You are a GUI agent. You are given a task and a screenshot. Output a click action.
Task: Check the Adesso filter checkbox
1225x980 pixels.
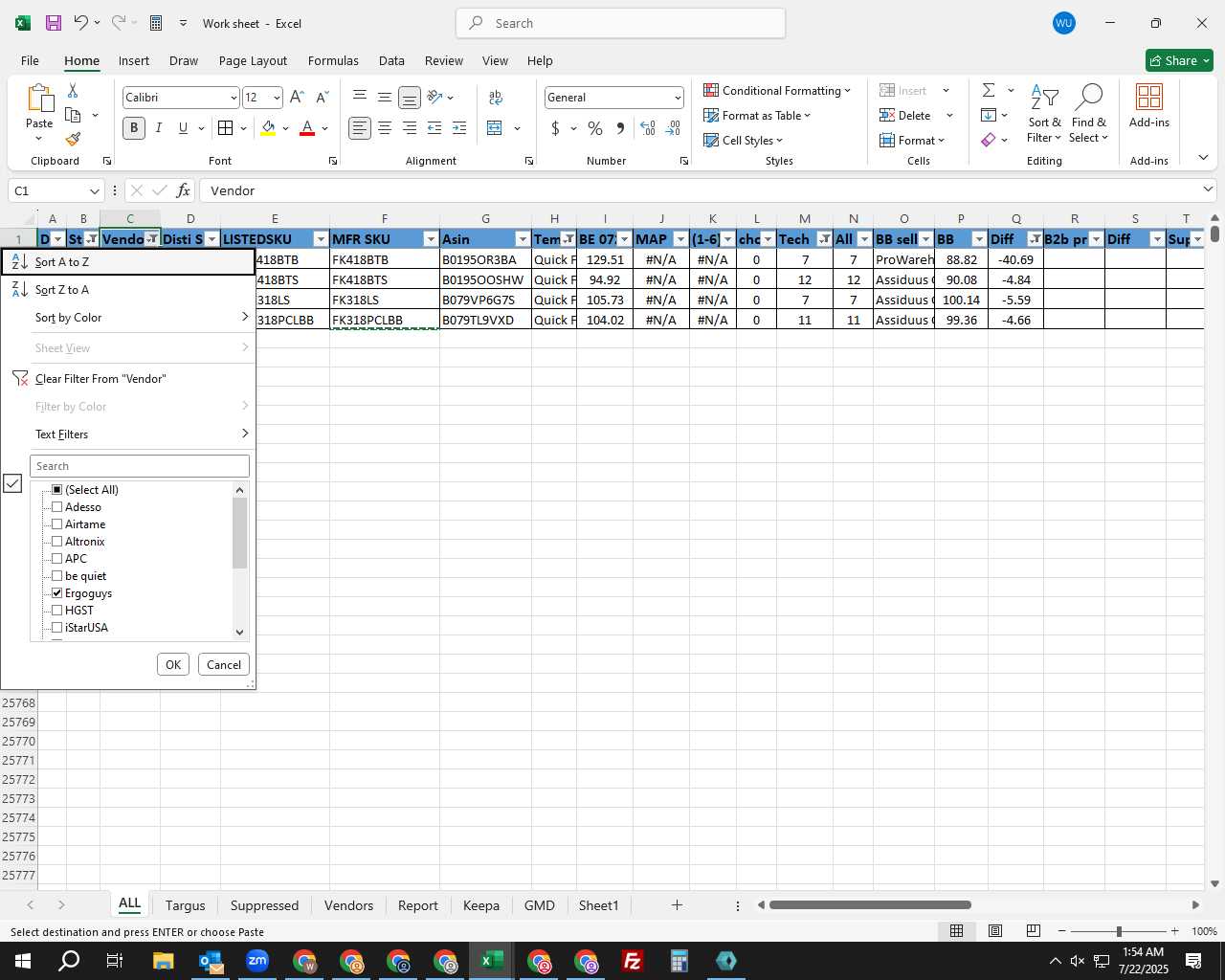pyautogui.click(x=56, y=506)
